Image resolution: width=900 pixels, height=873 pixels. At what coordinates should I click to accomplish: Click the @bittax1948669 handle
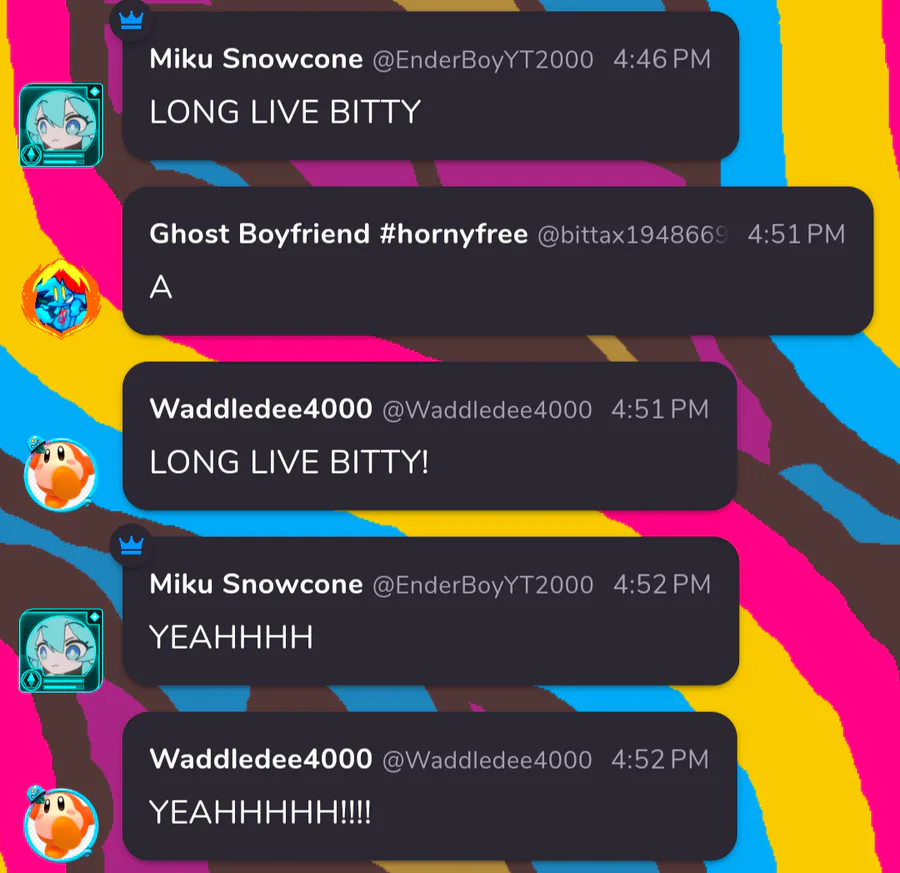click(633, 235)
